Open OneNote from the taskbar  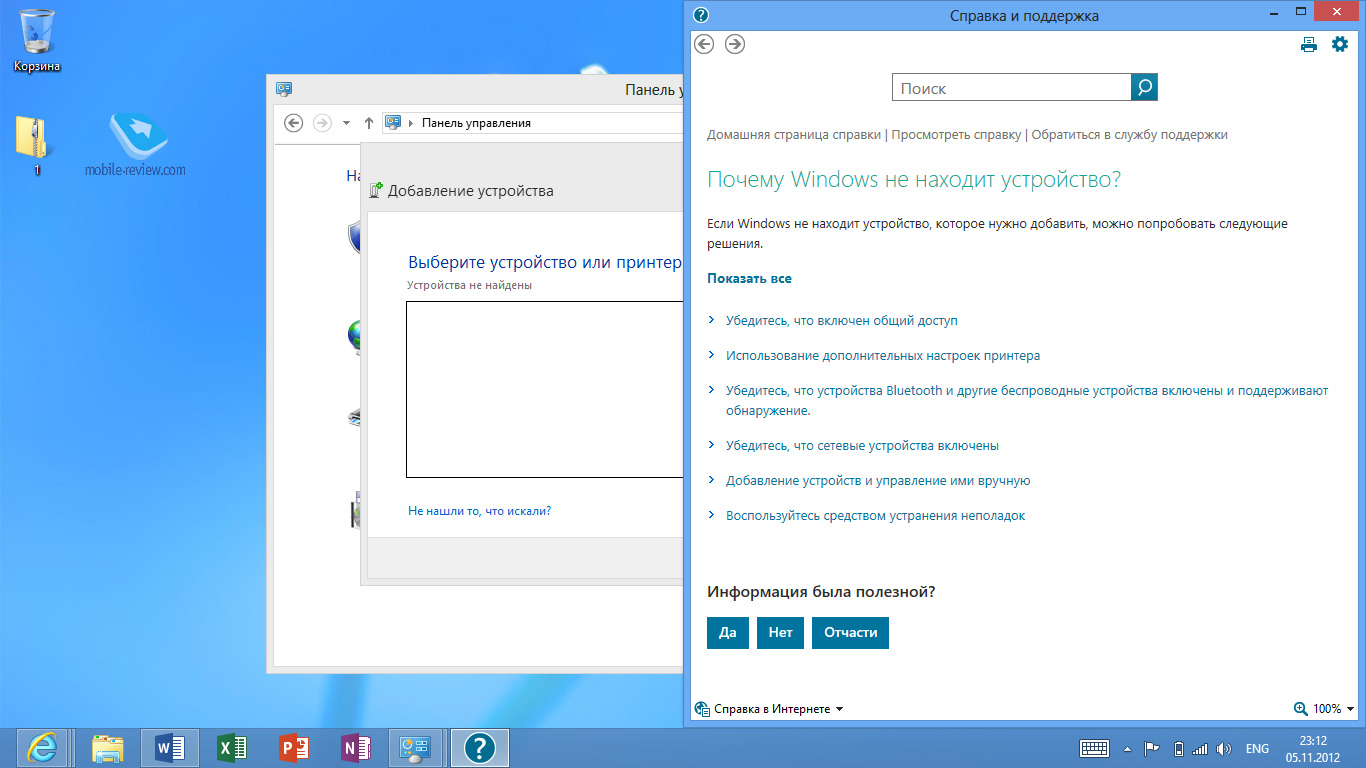[355, 747]
